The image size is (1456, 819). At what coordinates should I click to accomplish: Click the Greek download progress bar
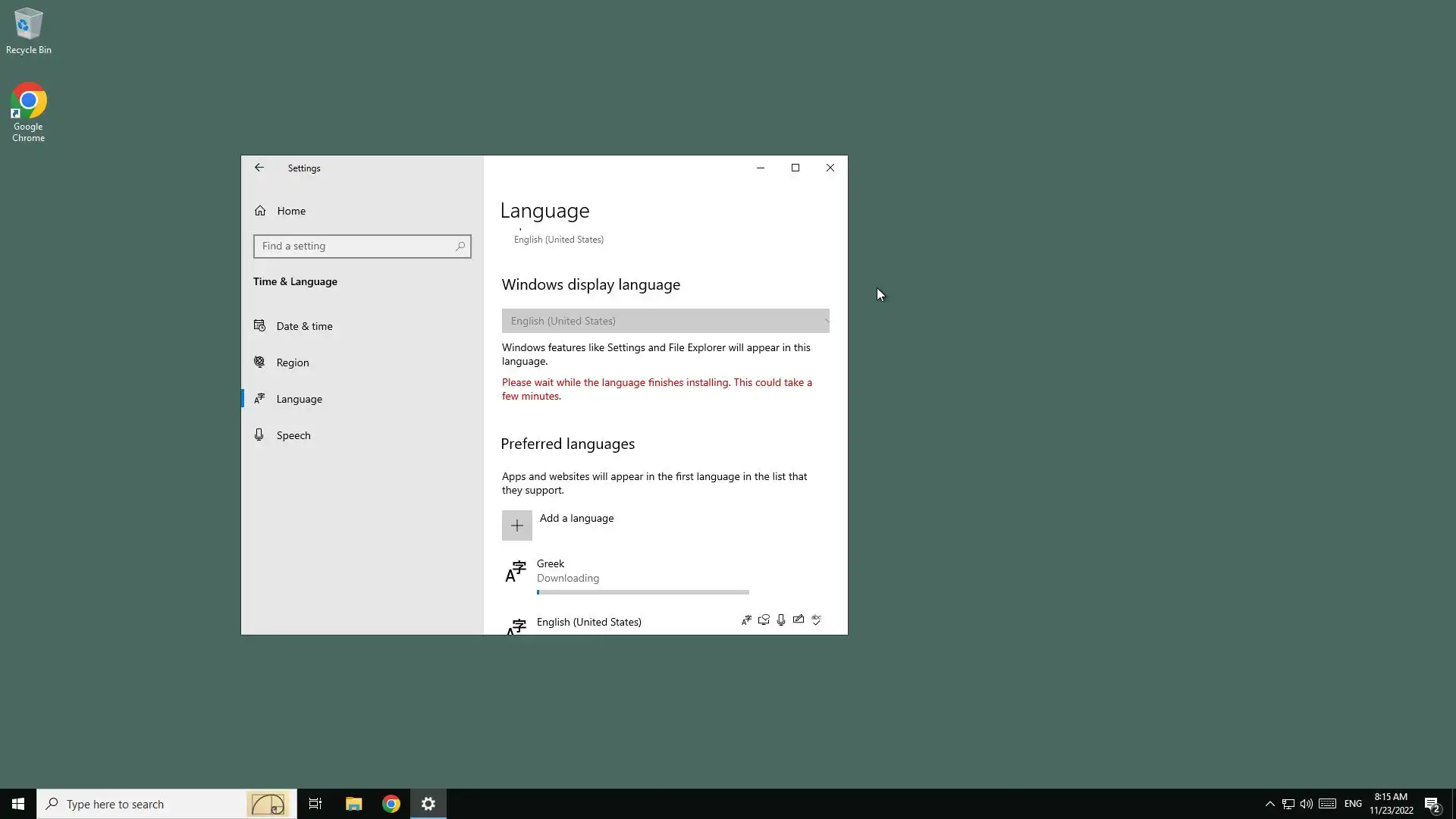point(642,592)
